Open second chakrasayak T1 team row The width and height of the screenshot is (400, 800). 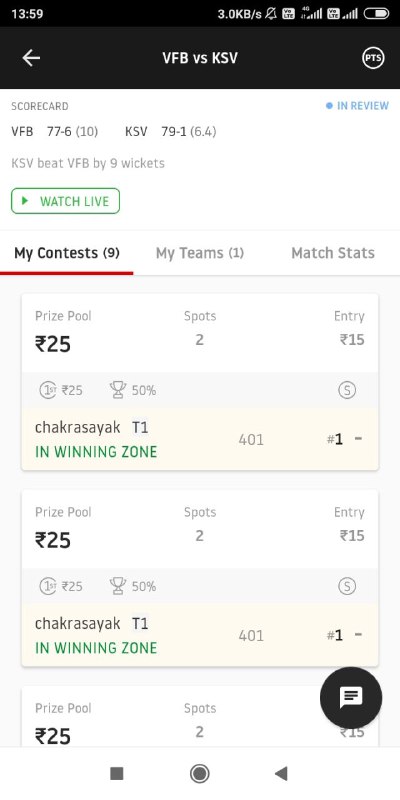click(200, 635)
